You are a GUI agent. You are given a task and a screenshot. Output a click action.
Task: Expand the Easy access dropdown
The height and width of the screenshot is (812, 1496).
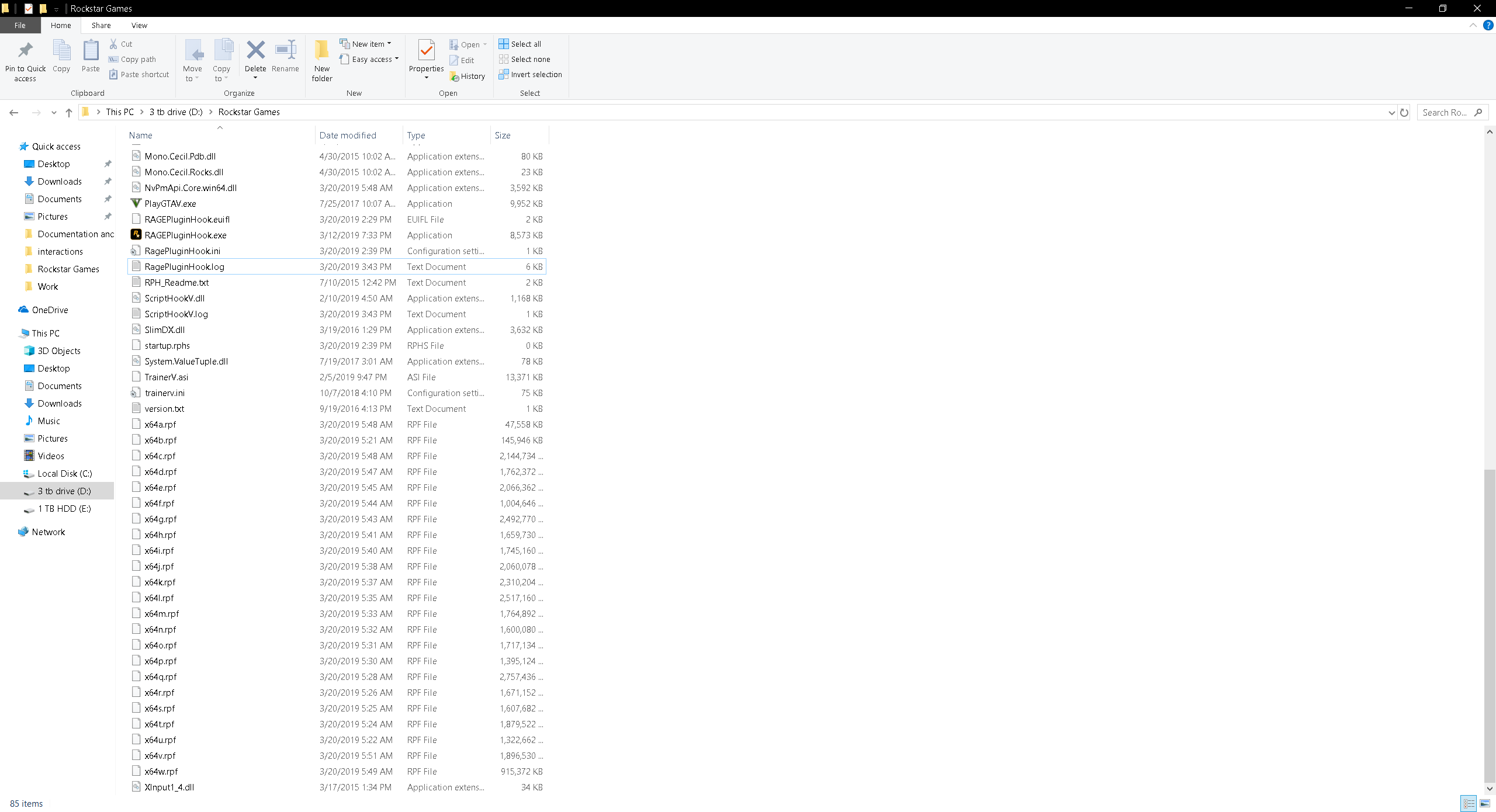tap(369, 59)
